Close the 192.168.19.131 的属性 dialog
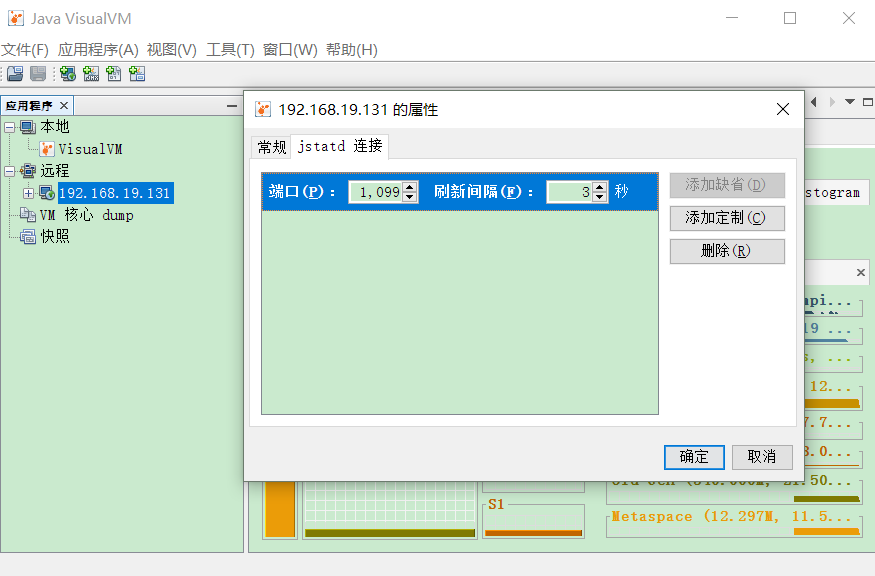Screen dimensions: 875x576 [x=783, y=109]
